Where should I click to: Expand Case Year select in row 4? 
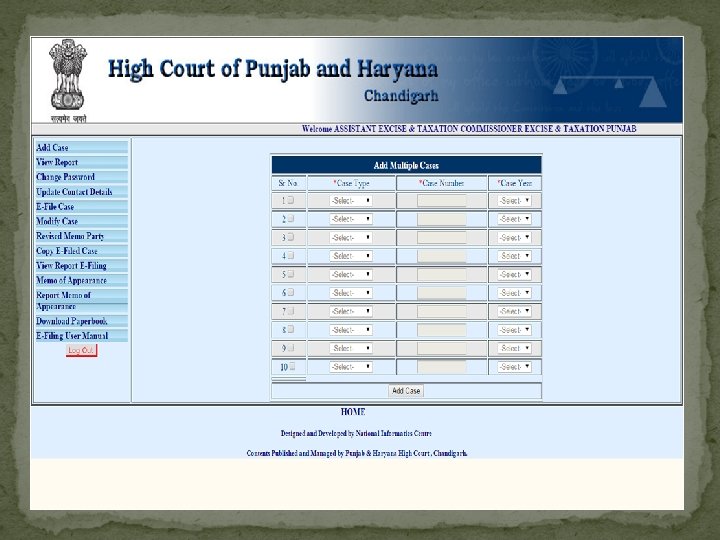pyautogui.click(x=514, y=256)
